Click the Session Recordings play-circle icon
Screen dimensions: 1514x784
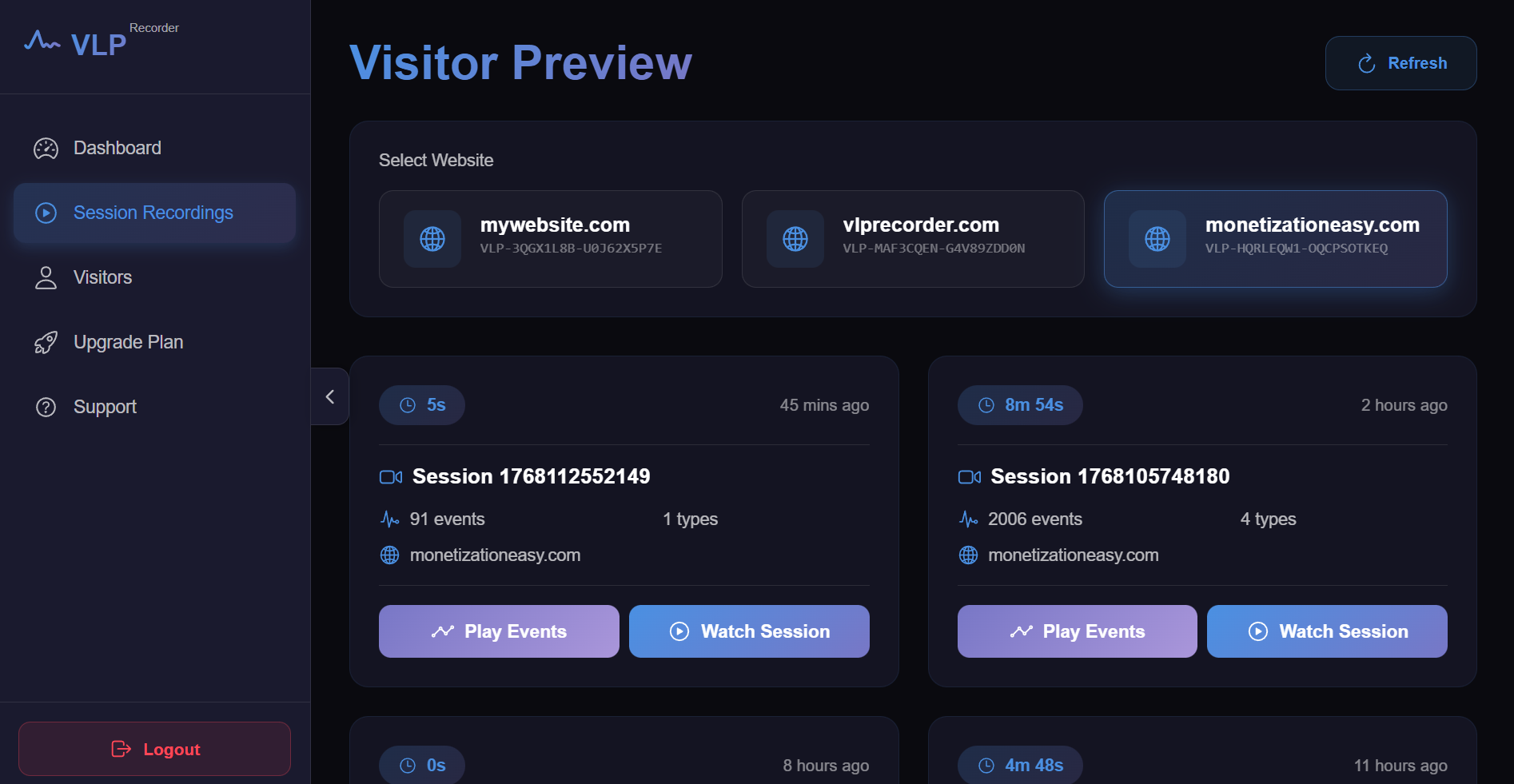46,213
